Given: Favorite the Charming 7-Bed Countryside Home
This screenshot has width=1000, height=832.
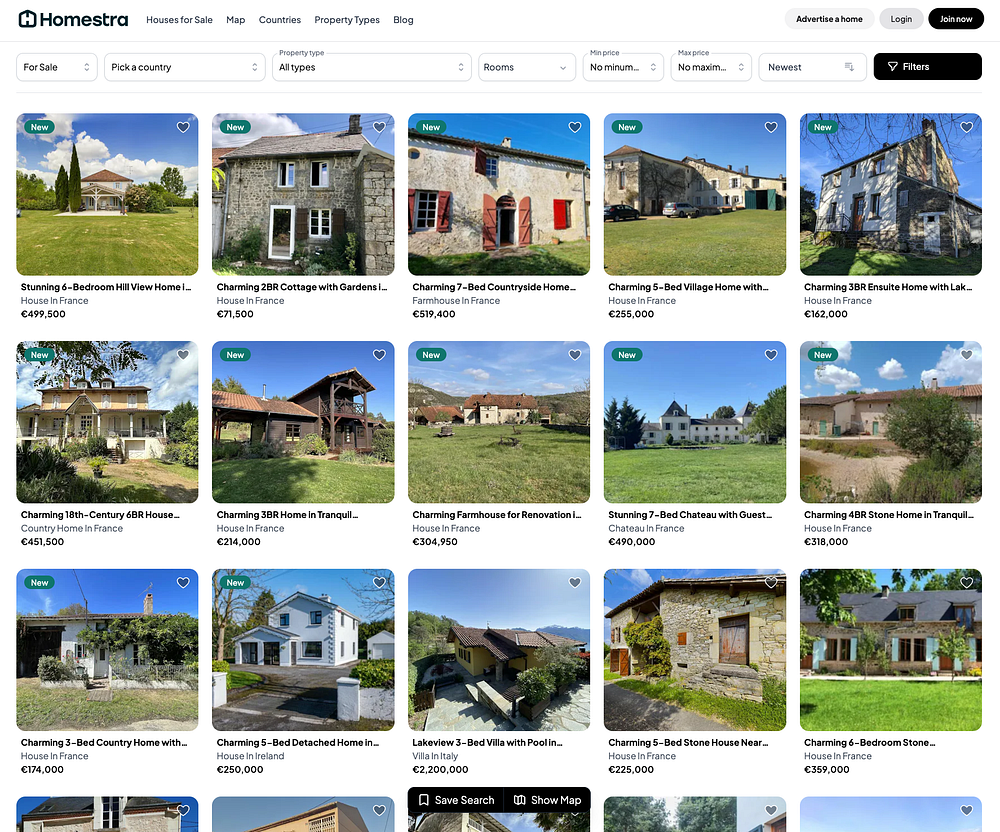Looking at the screenshot, I should tap(575, 127).
